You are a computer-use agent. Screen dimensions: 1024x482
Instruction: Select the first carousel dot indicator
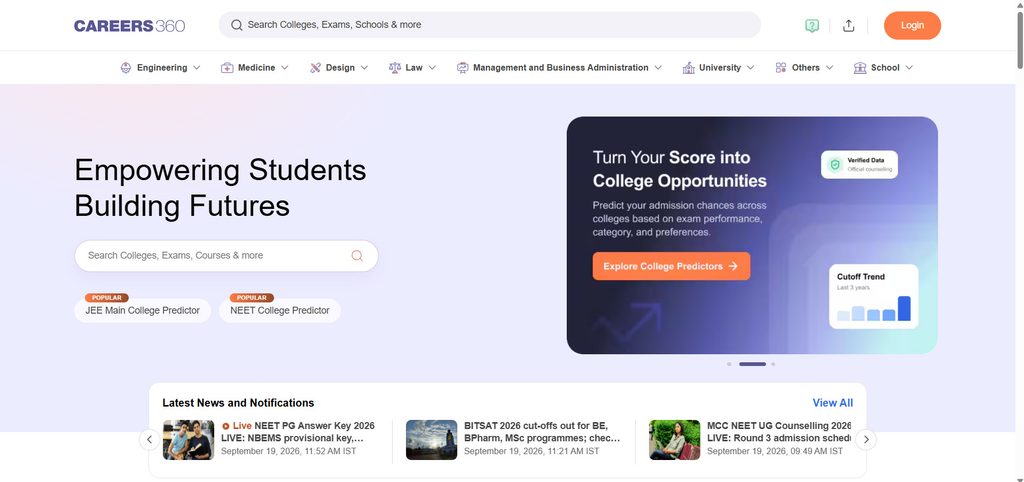click(729, 364)
